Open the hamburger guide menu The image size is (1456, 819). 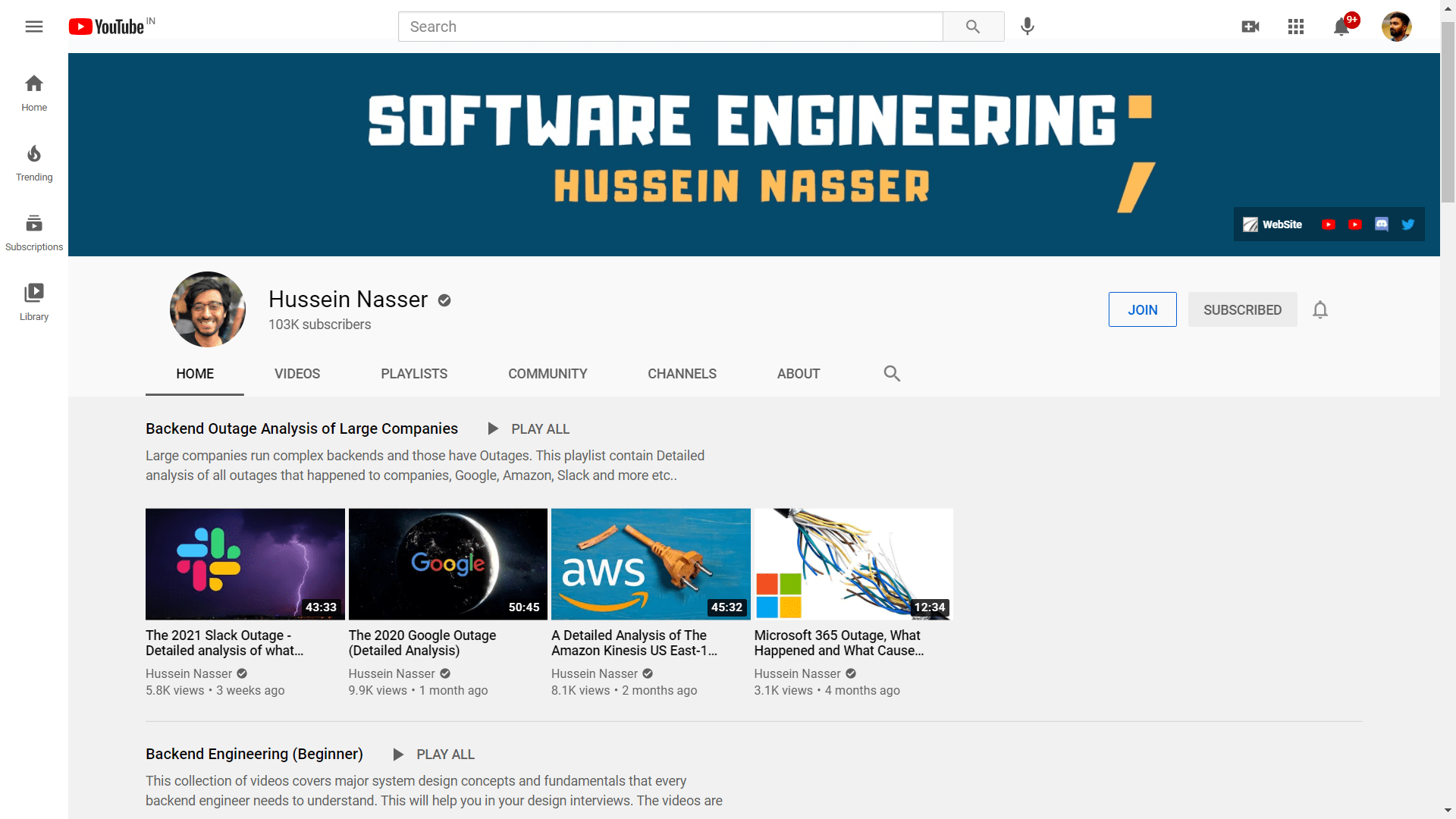34,27
